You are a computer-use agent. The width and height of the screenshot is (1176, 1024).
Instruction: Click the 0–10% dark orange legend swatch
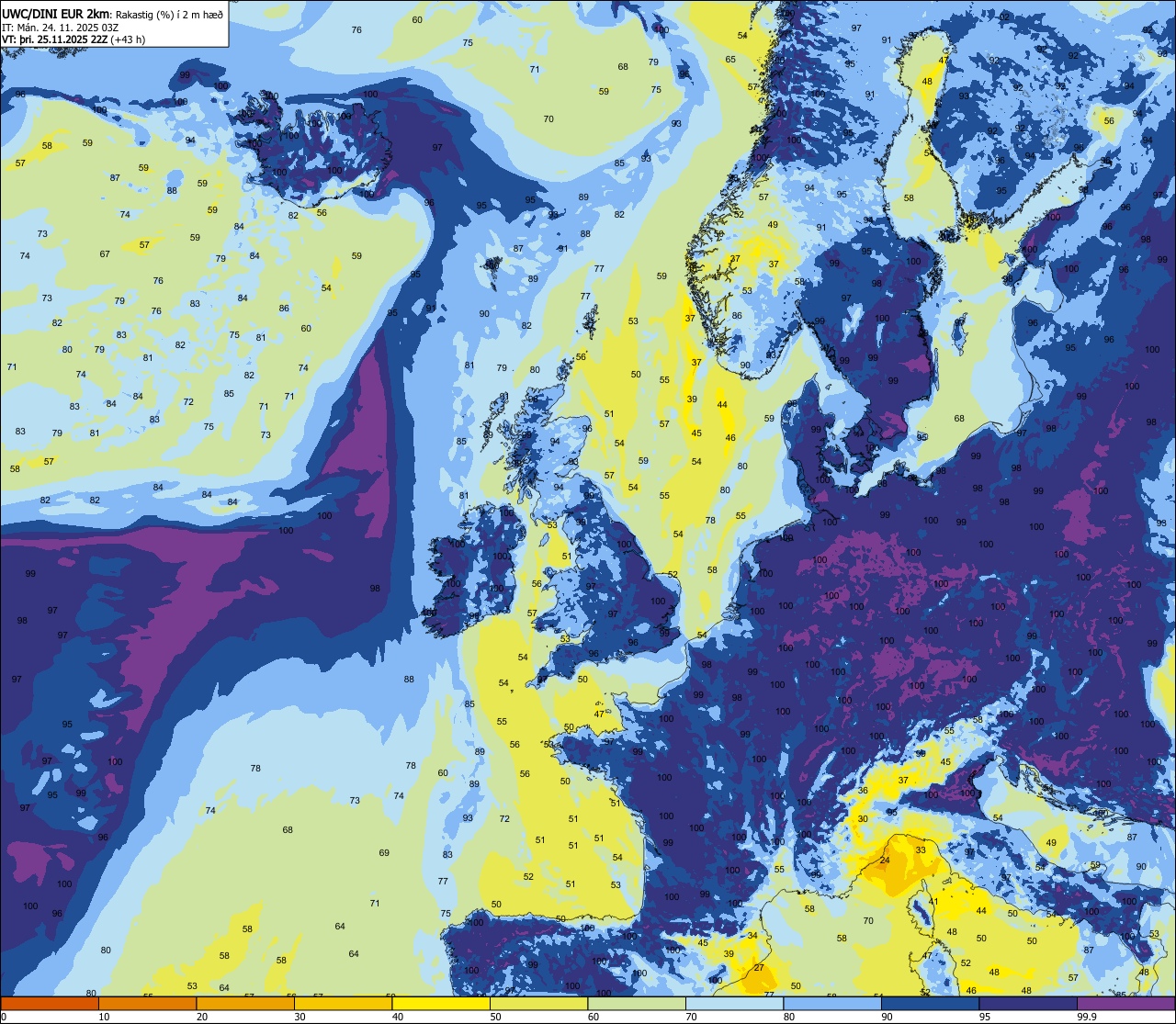tap(50, 1003)
